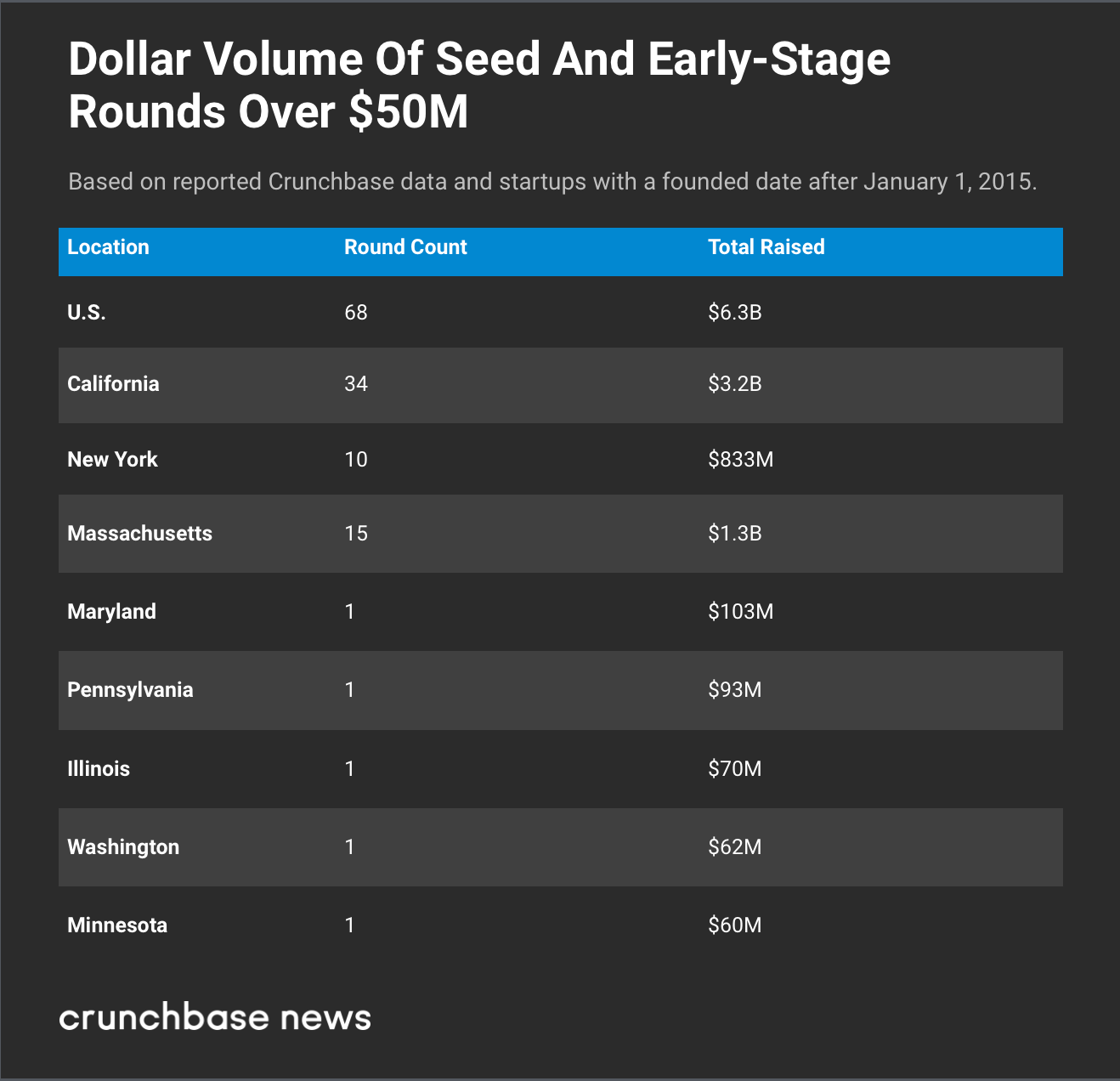Click the Round Count column header

point(405,247)
